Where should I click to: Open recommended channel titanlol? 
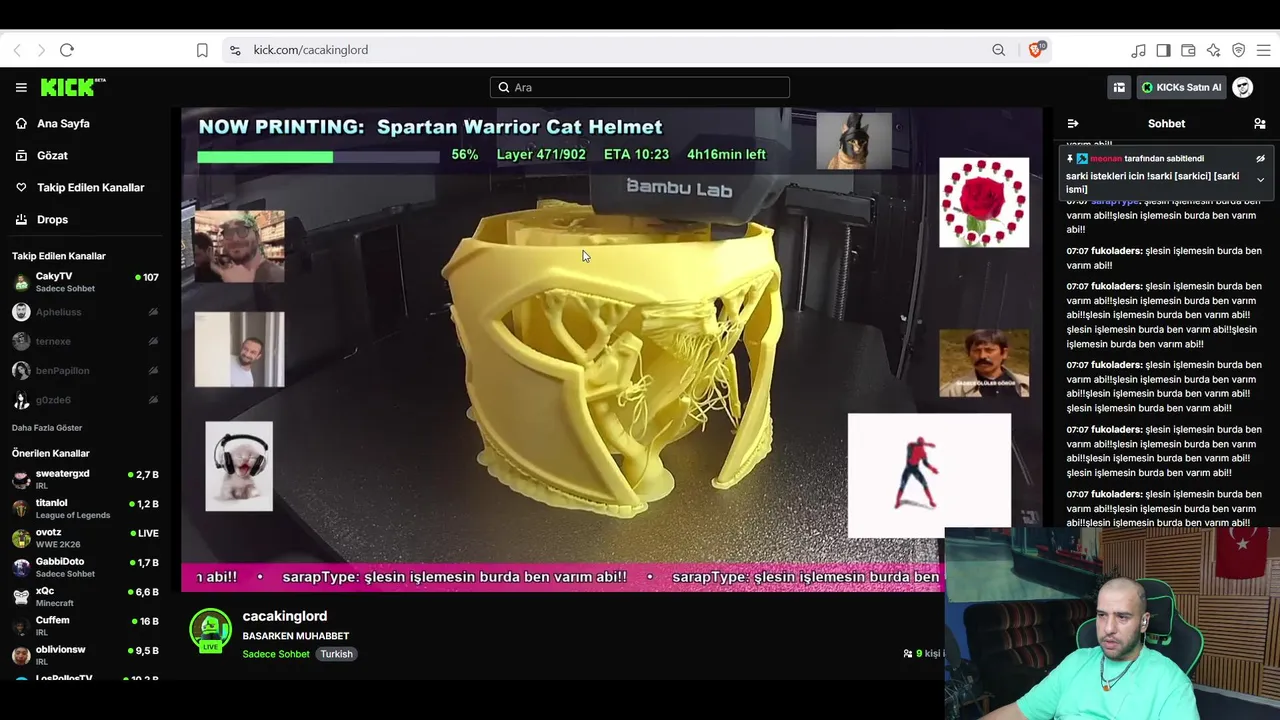85,508
